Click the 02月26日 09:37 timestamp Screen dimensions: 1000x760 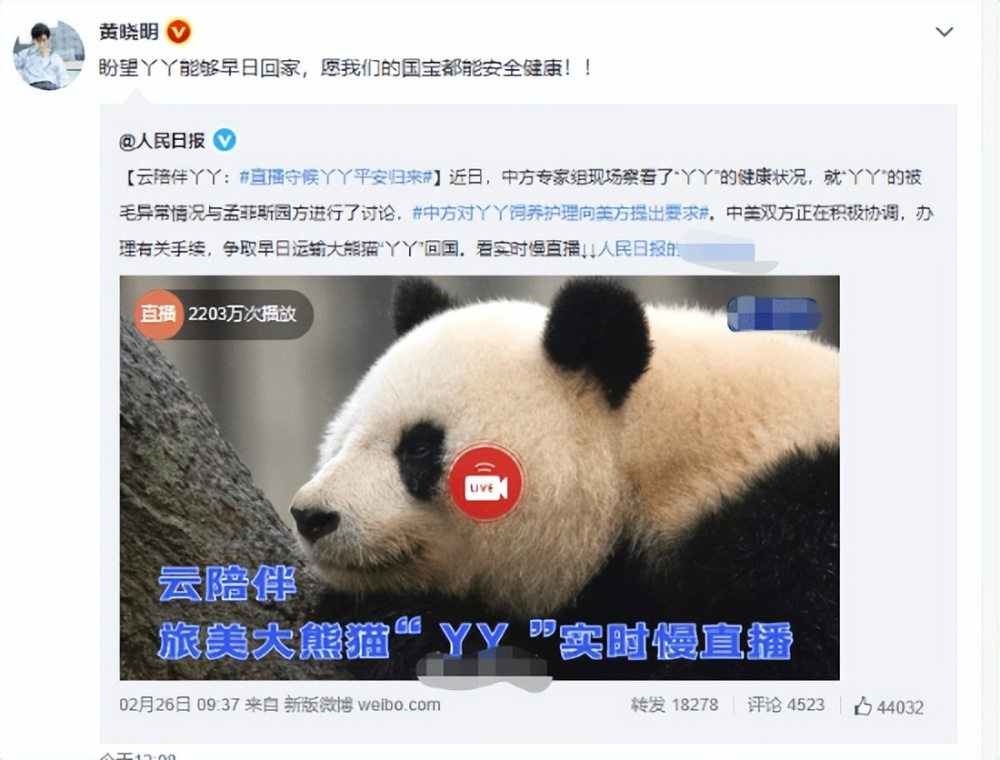(179, 705)
